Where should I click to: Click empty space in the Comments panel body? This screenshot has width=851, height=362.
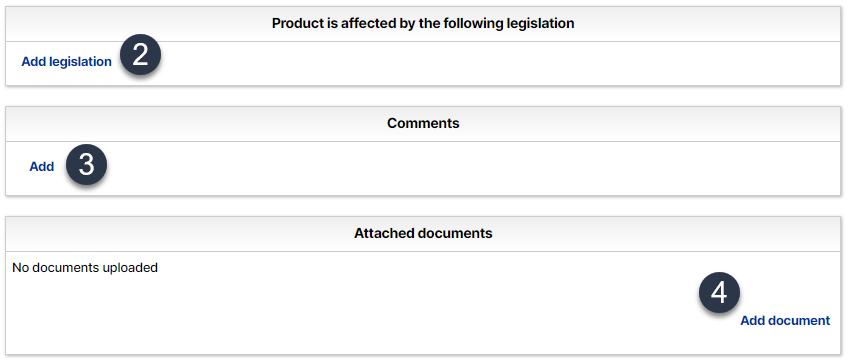coord(461,168)
